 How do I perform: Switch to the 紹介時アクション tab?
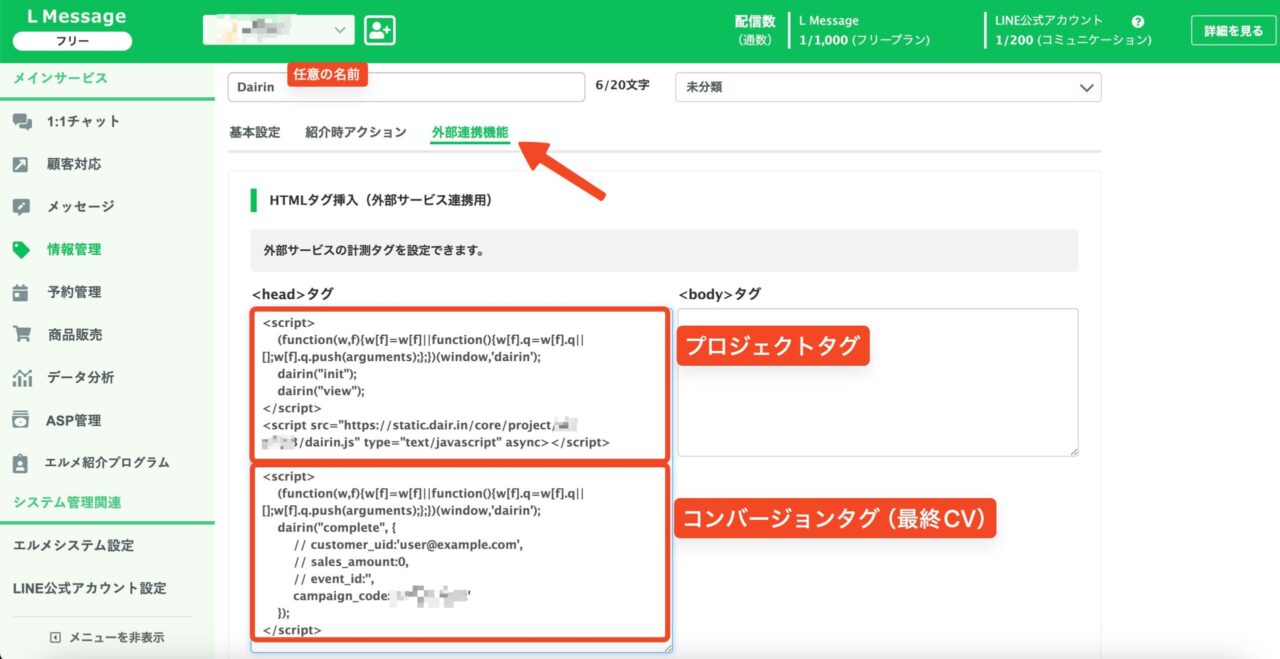pos(356,132)
